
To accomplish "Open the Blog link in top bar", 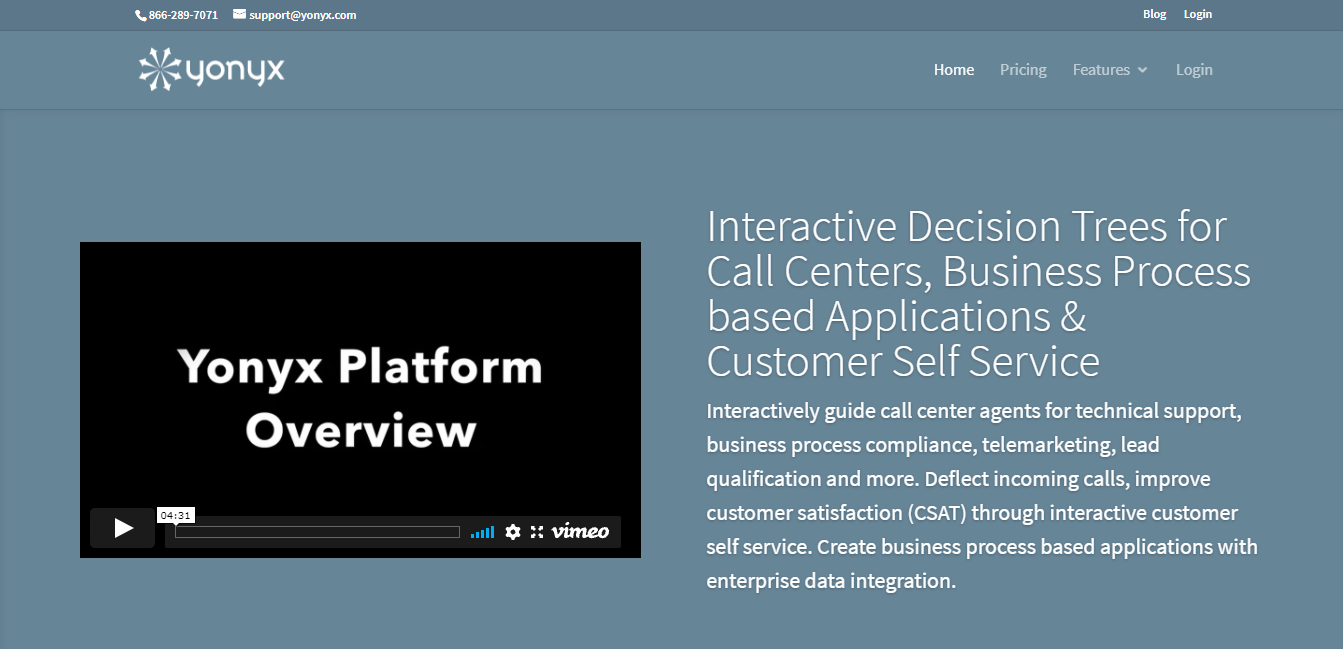I will coord(1154,14).
